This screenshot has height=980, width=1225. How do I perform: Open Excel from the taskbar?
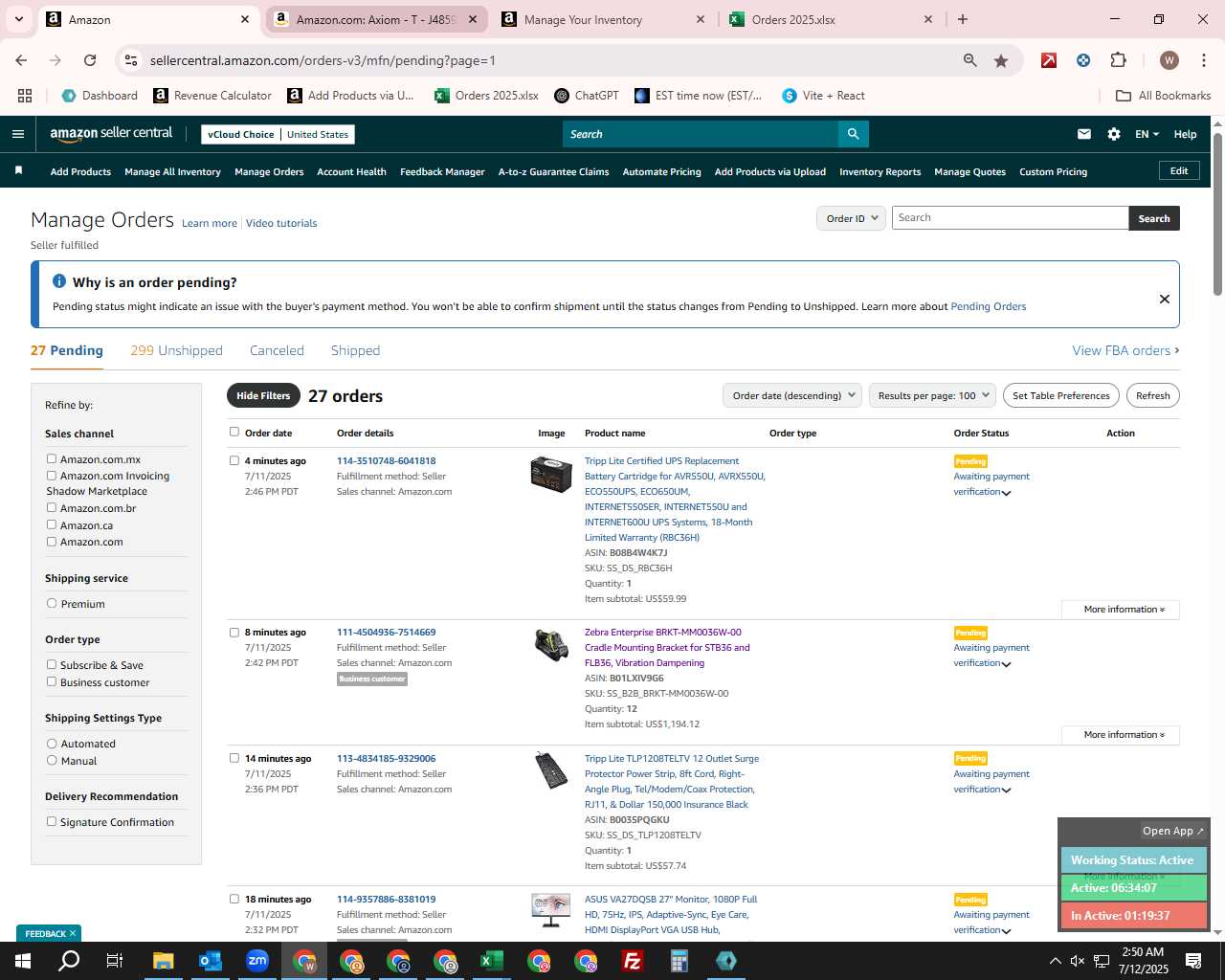pyautogui.click(x=492, y=961)
